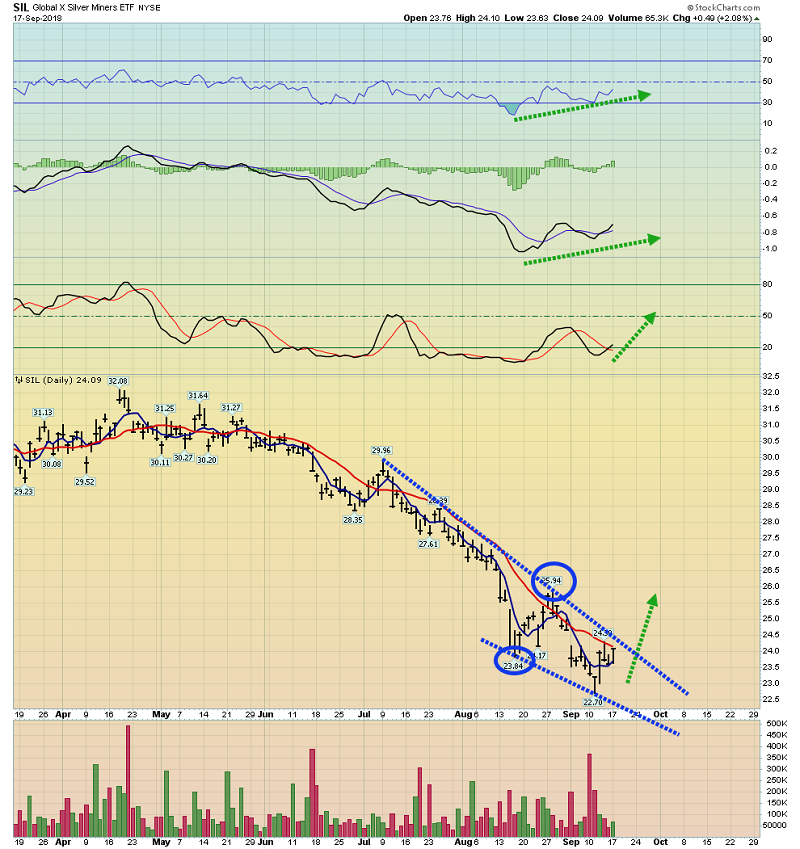Image resolution: width=800 pixels, height=849 pixels.
Task: Click the 30.11 low price label
Action: pyautogui.click(x=160, y=462)
